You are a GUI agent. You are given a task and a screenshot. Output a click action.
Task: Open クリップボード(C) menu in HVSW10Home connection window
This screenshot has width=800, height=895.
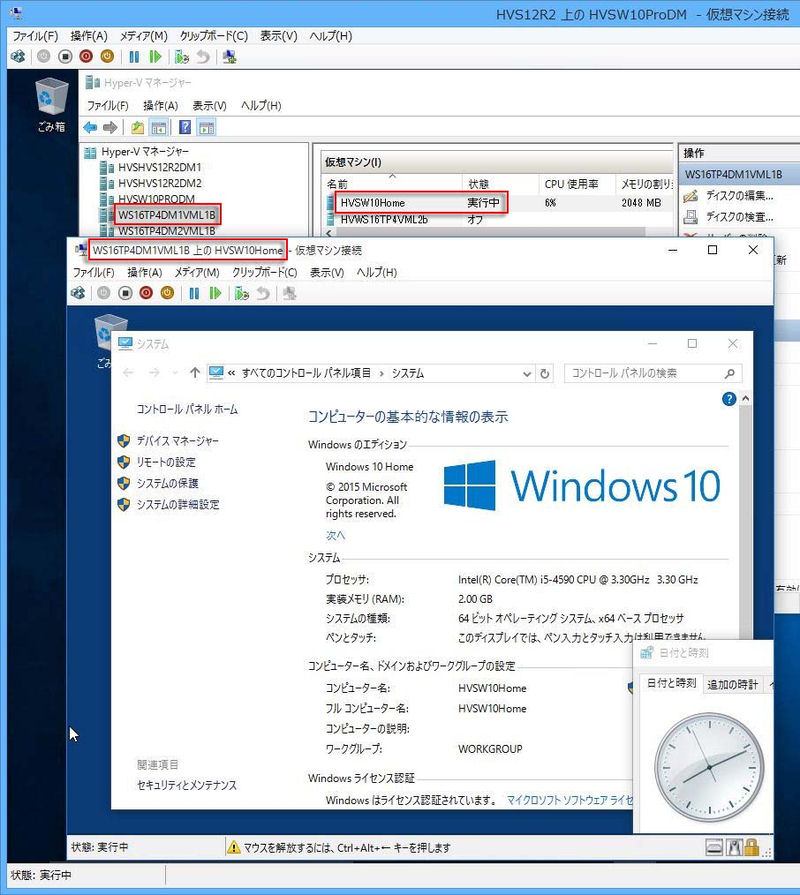point(265,272)
